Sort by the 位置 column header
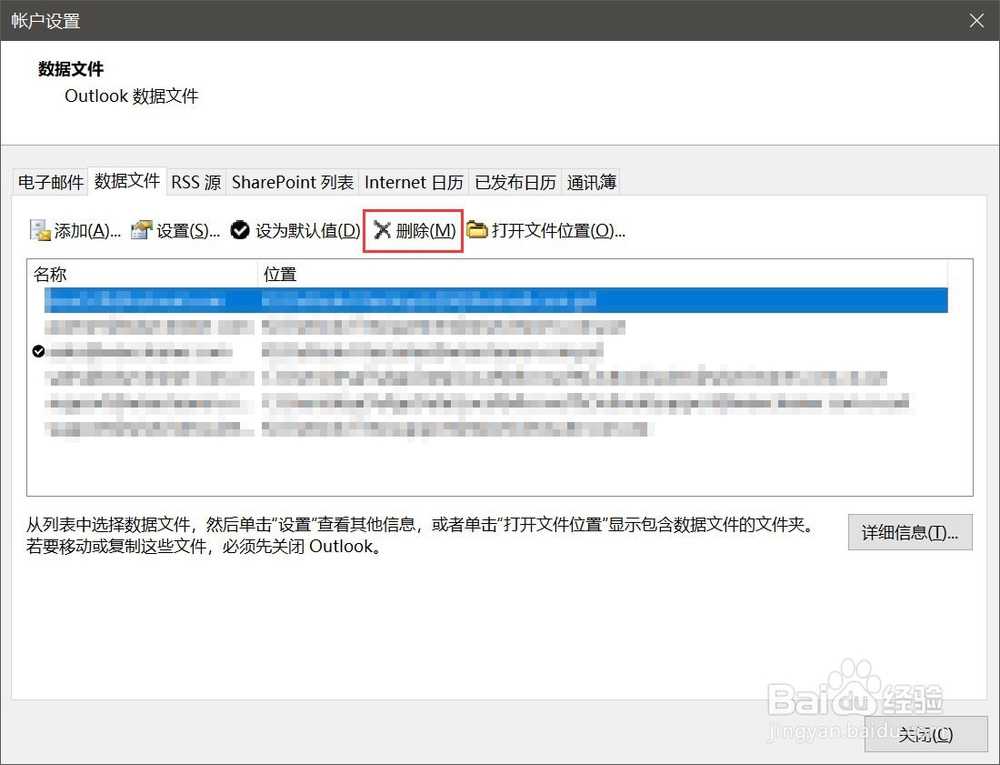Viewport: 1000px width, 765px height. [603, 274]
